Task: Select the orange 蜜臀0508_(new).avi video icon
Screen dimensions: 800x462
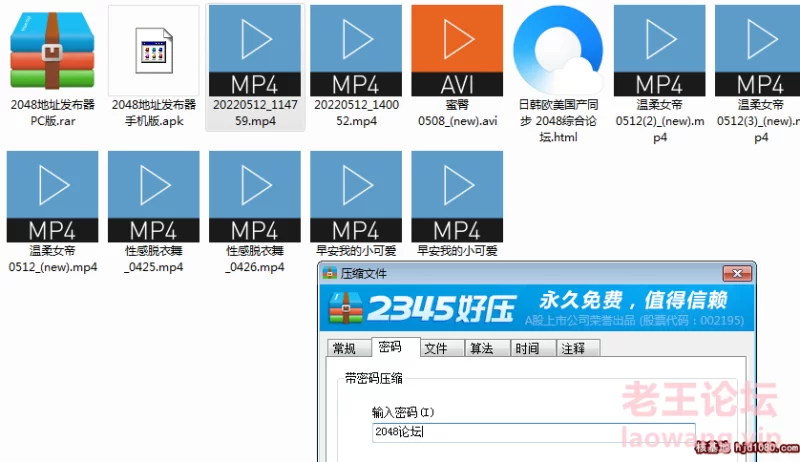Action: [x=457, y=50]
